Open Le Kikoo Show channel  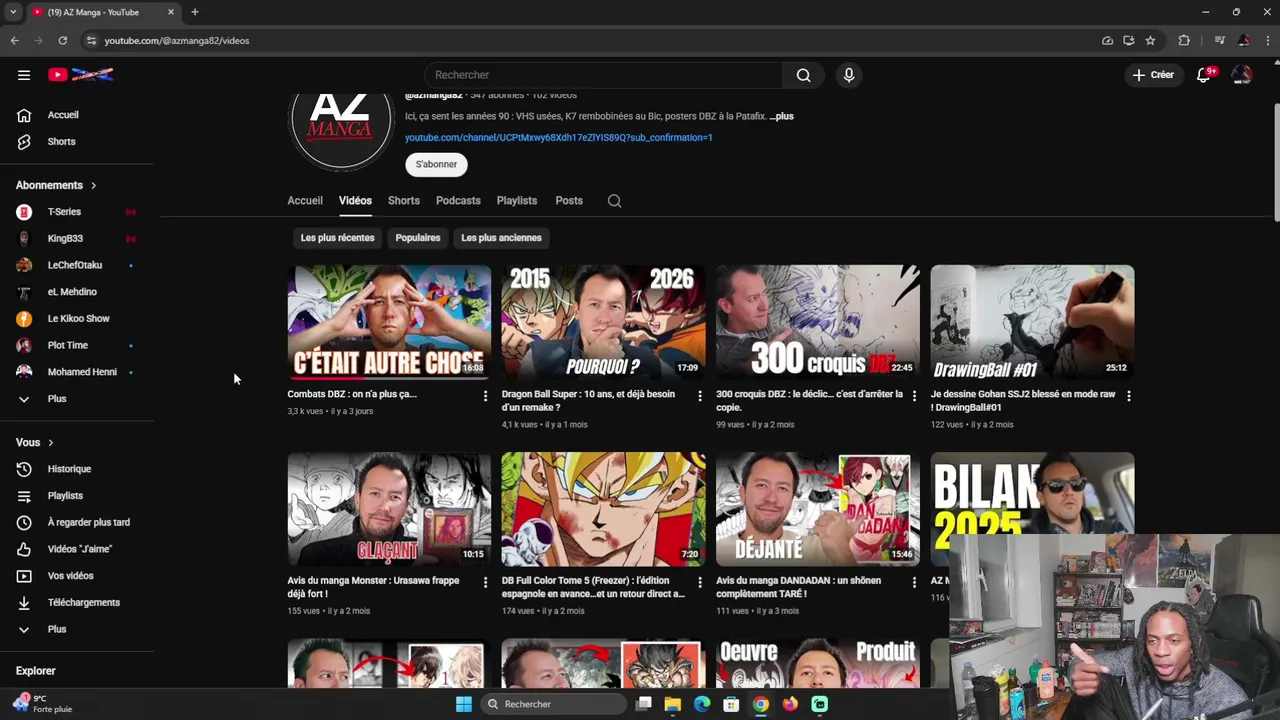(77, 319)
